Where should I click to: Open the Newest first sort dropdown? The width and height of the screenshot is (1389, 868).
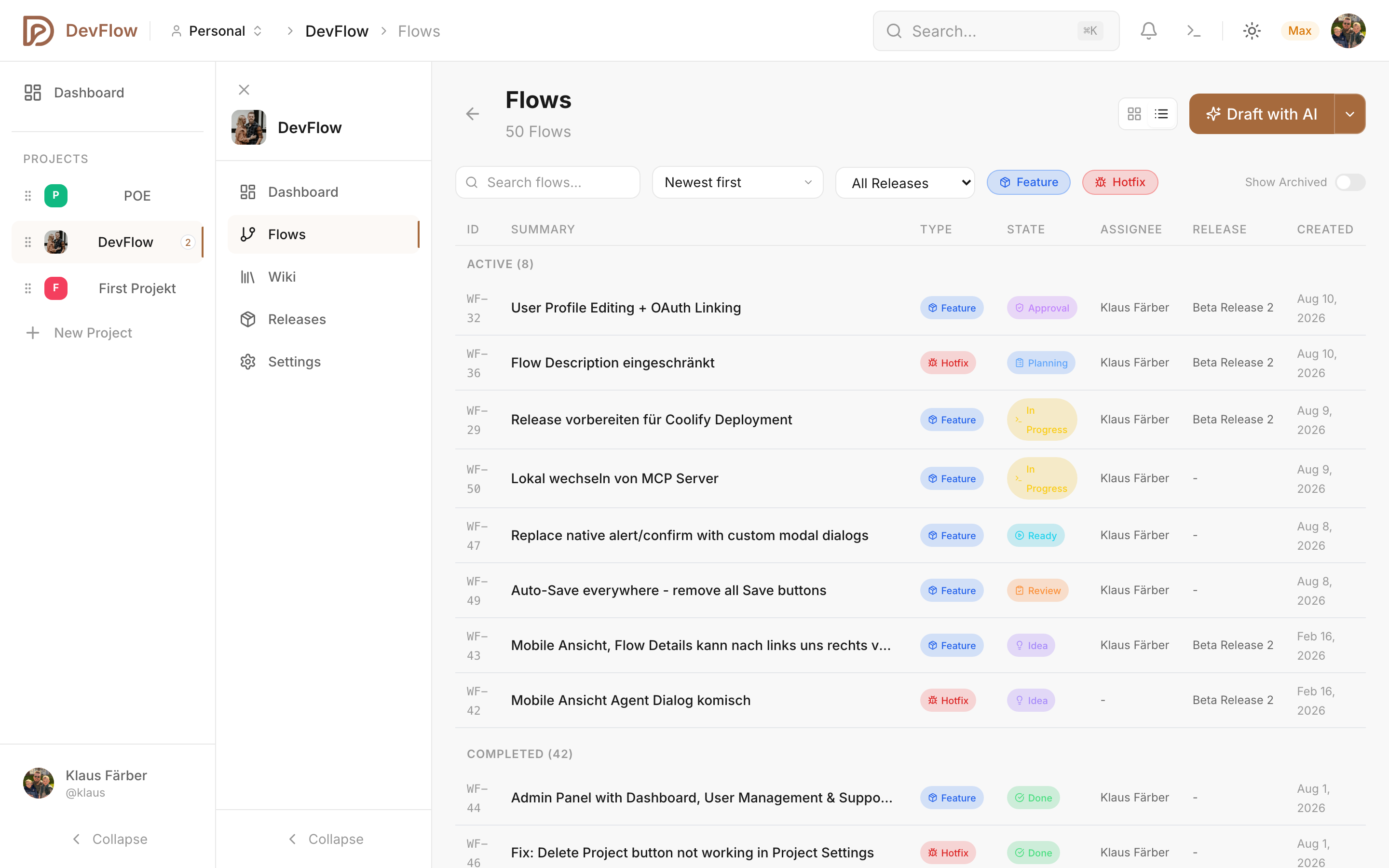tap(737, 183)
